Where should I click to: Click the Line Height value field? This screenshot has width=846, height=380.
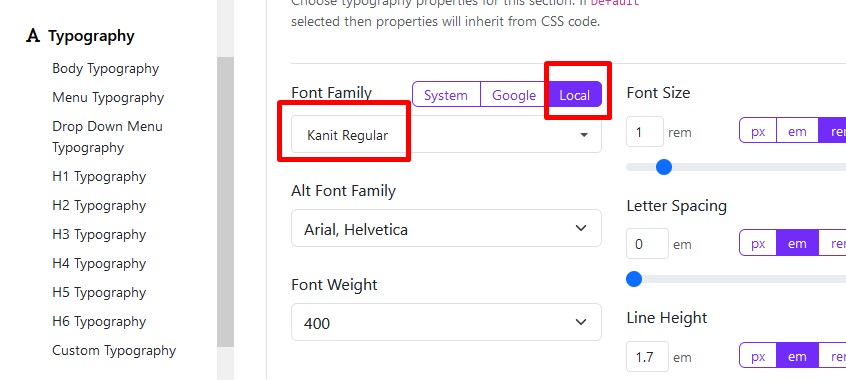coord(647,357)
